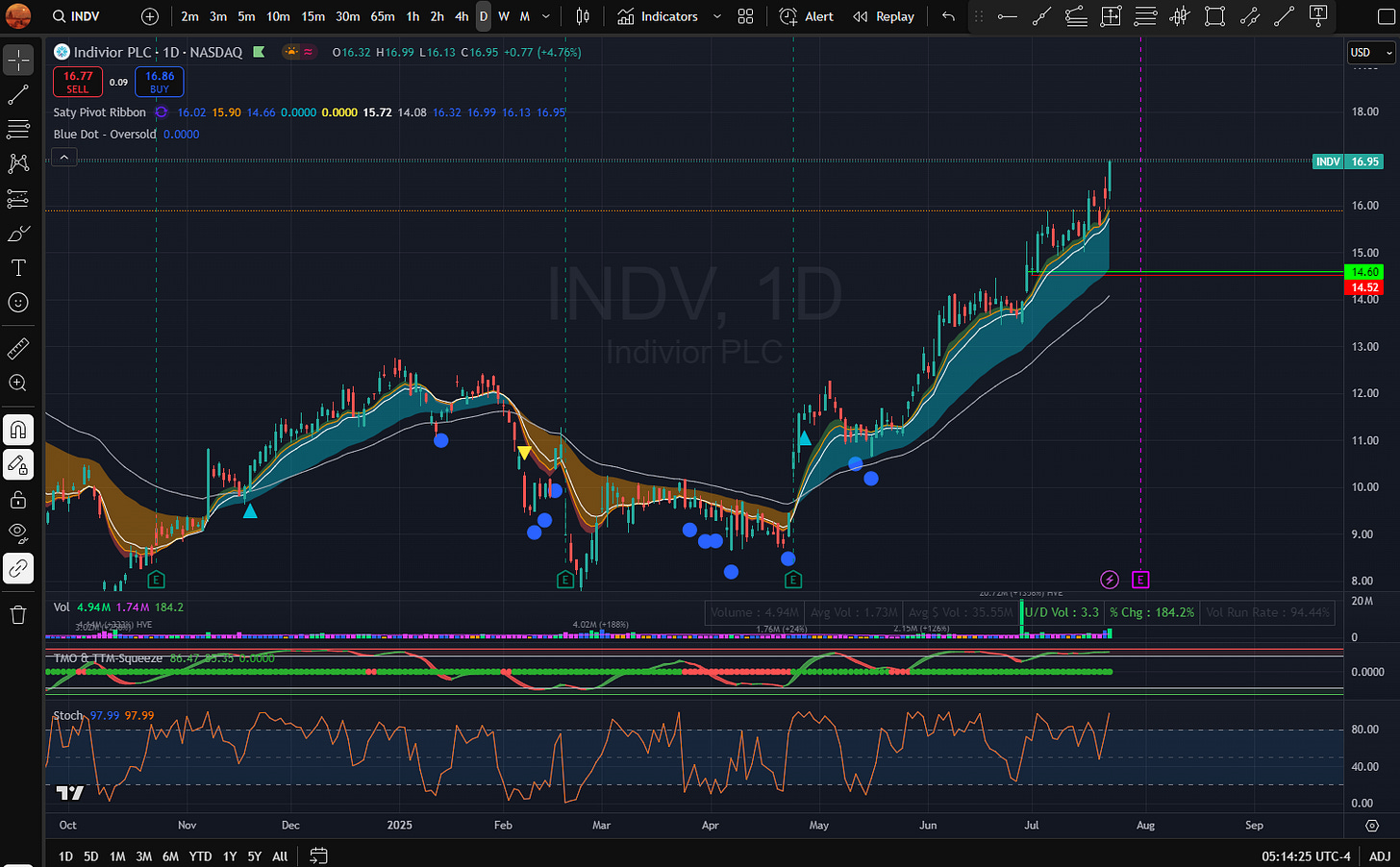
Task: Toggle ADJ adjusted data setting
Action: tap(1379, 855)
